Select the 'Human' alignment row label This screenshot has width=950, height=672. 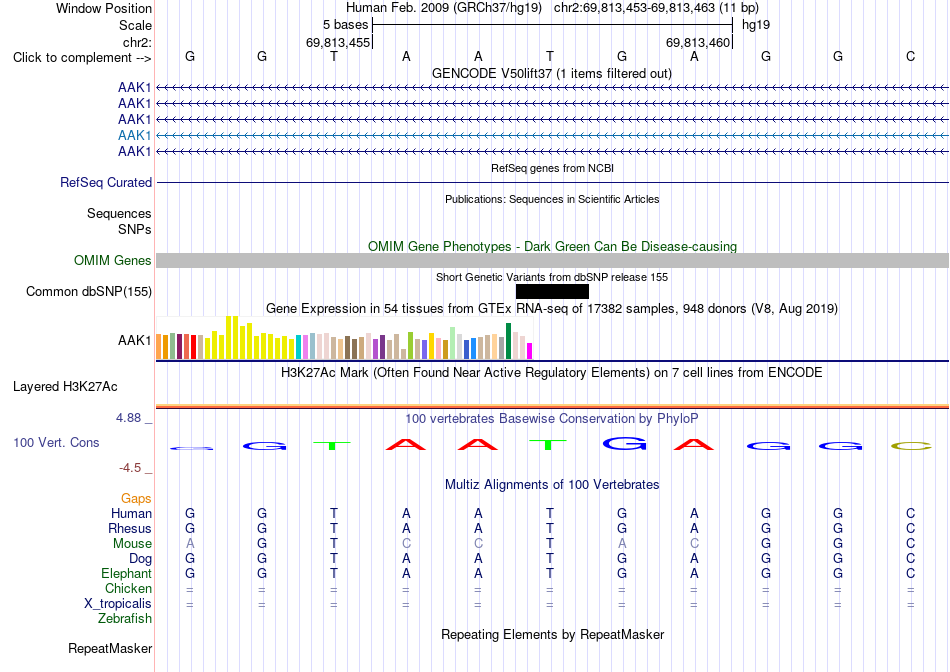(x=131, y=513)
